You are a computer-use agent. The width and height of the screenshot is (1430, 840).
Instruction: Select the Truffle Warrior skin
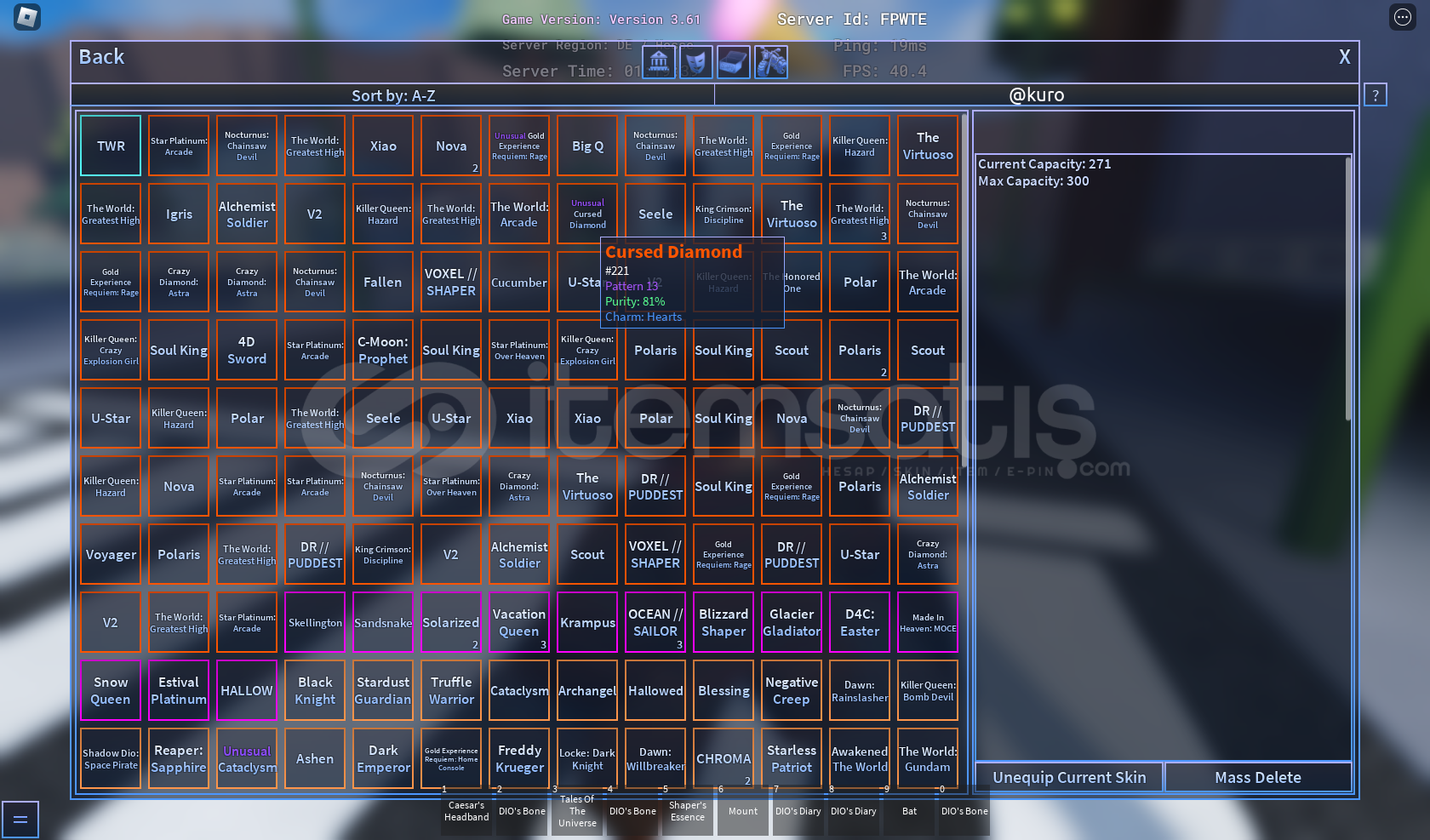451,690
